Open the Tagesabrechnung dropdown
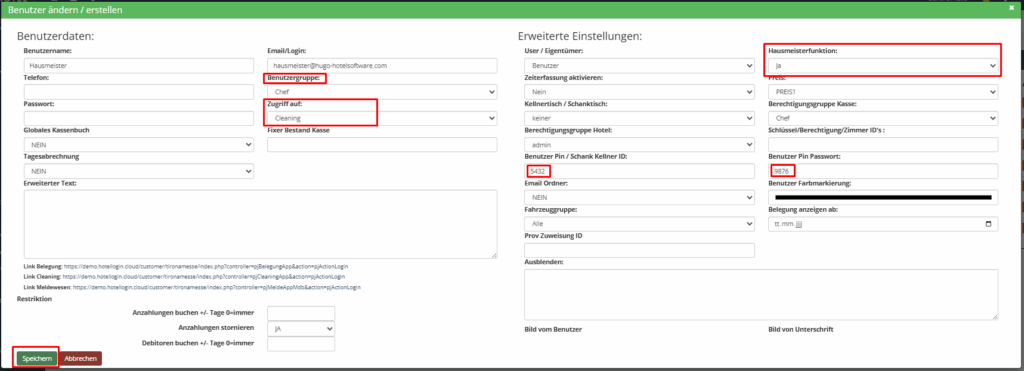This screenshot has height=371, width=1024. [139, 170]
